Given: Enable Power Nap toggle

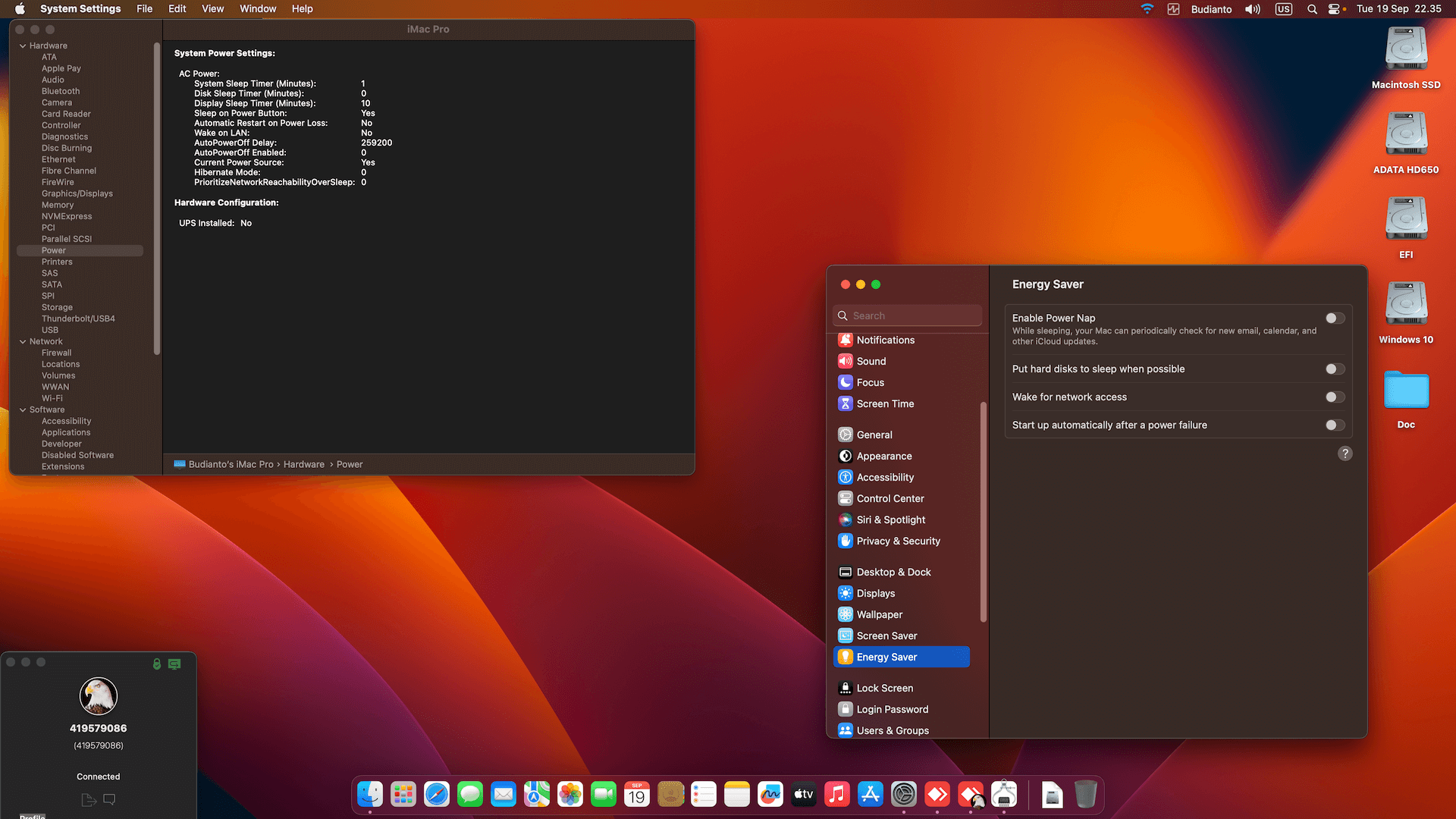Looking at the screenshot, I should tap(1335, 318).
